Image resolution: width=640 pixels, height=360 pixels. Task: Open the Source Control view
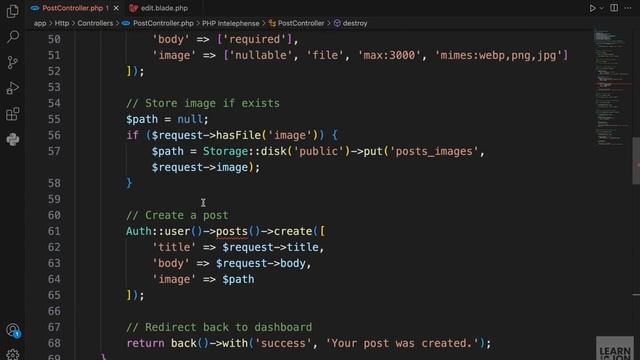[x=12, y=62]
